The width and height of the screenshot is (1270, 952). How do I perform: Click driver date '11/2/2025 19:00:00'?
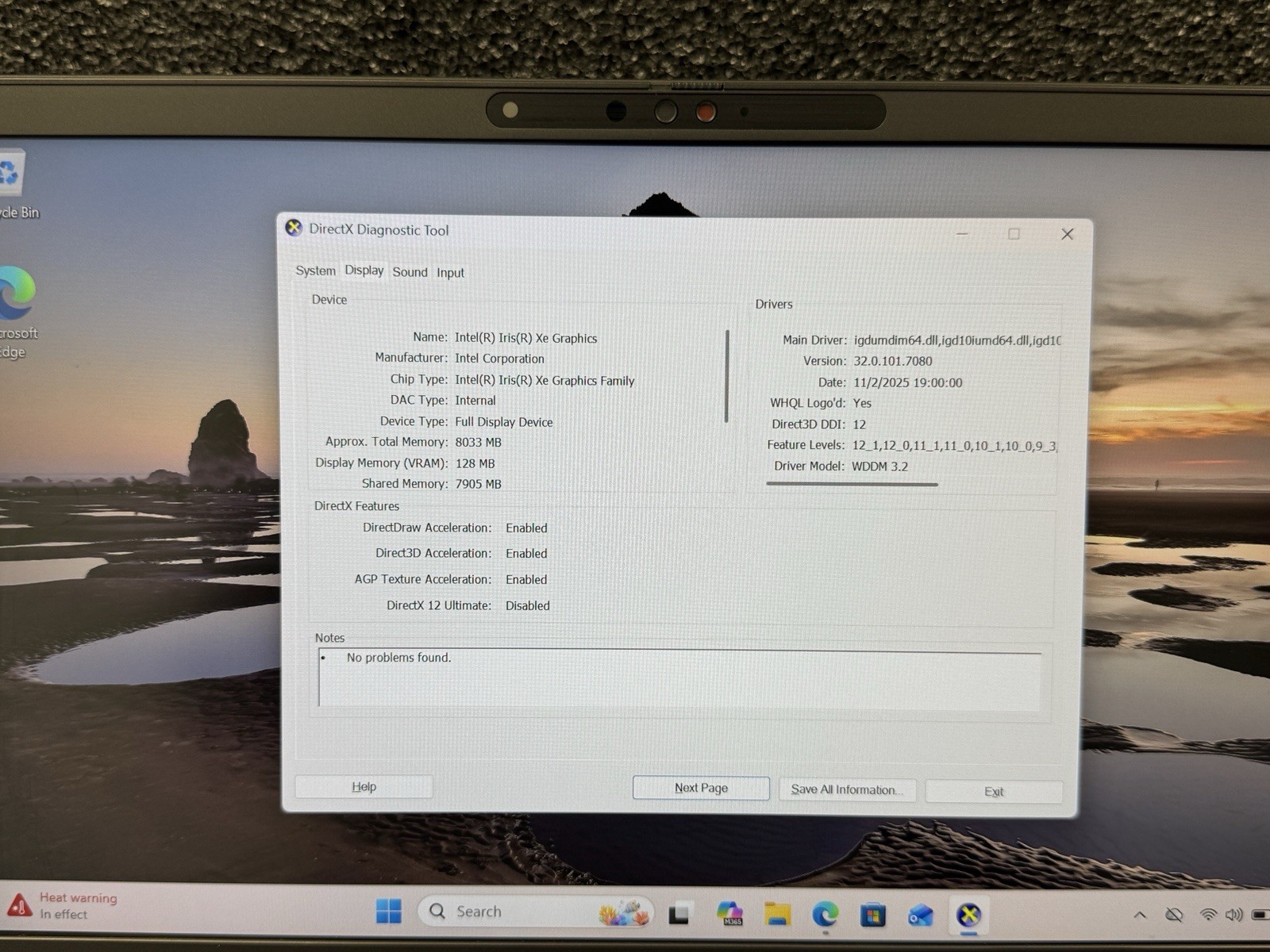point(907,382)
